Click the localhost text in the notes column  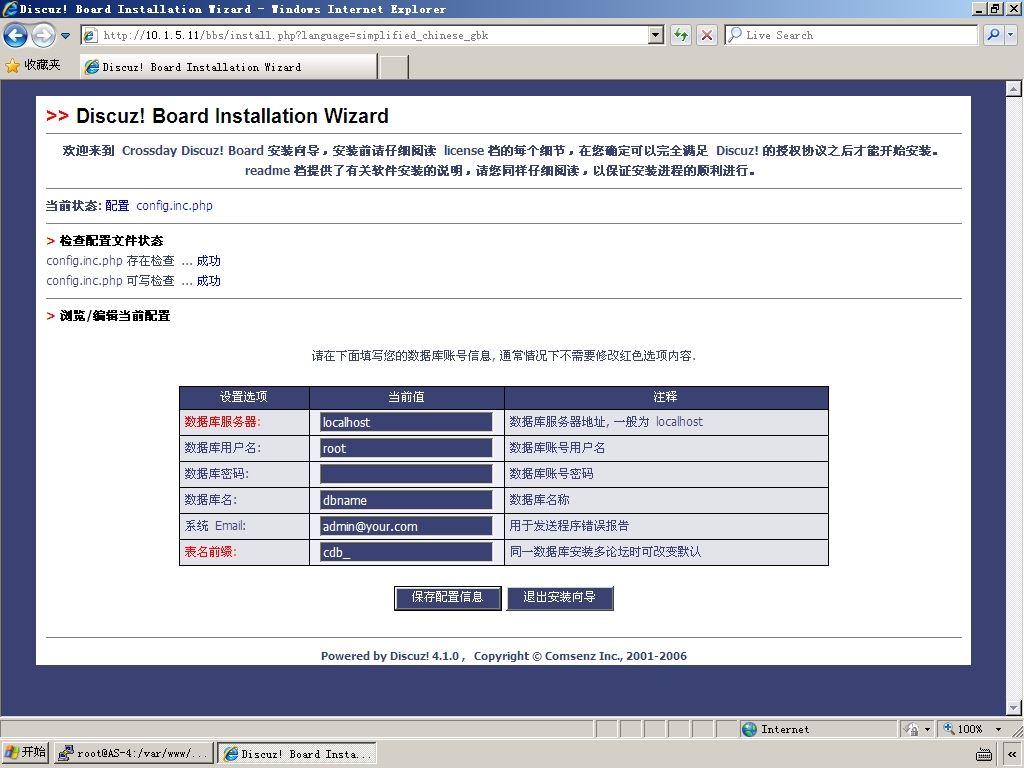point(679,422)
